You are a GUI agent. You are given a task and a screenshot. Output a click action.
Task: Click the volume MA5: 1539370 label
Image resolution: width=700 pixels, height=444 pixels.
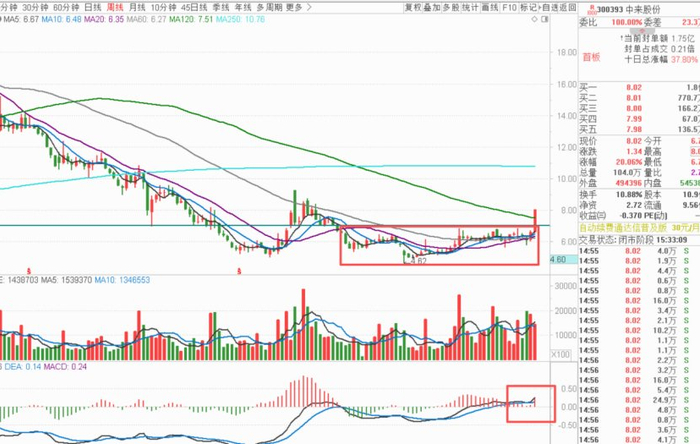(66, 280)
